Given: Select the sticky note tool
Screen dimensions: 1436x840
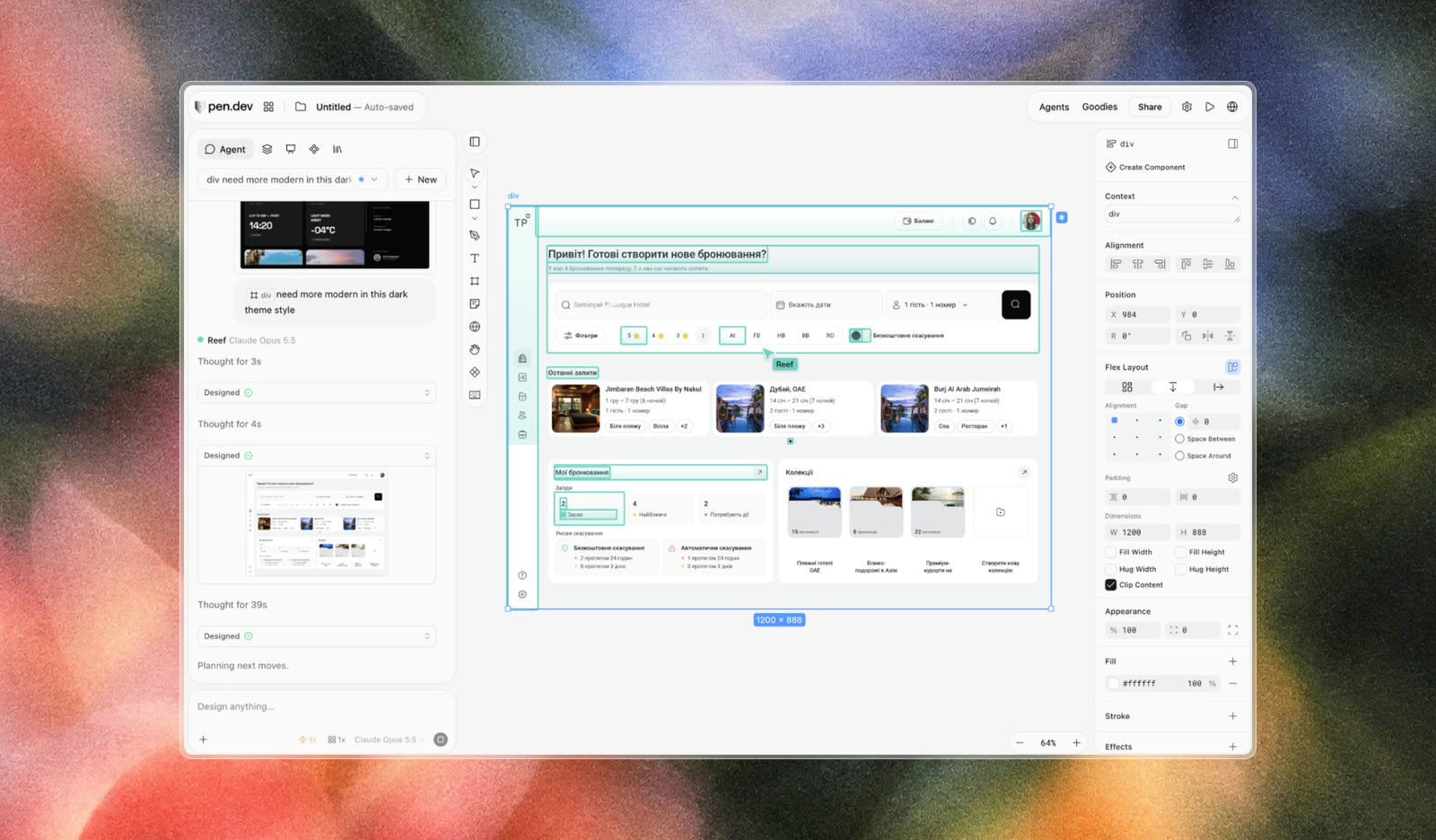Looking at the screenshot, I should [475, 304].
